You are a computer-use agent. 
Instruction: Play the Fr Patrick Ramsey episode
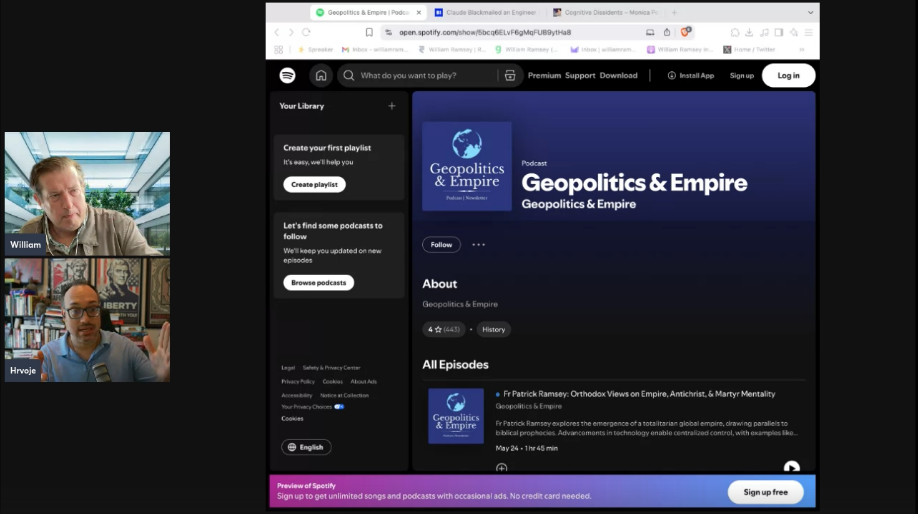[x=792, y=467]
